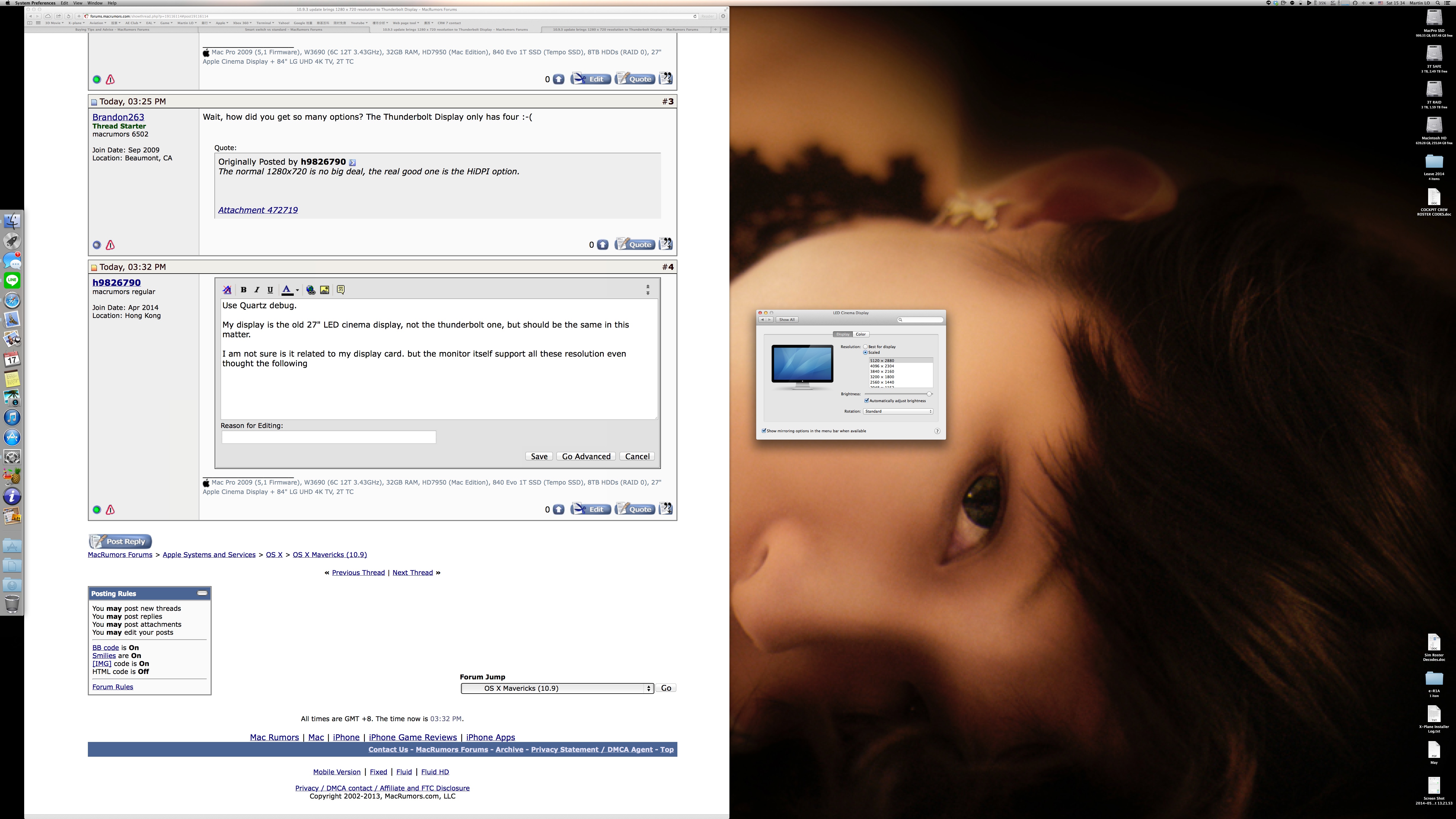Click Show All in LED Cinema Display window
The width and height of the screenshot is (1456, 819).
[787, 319]
